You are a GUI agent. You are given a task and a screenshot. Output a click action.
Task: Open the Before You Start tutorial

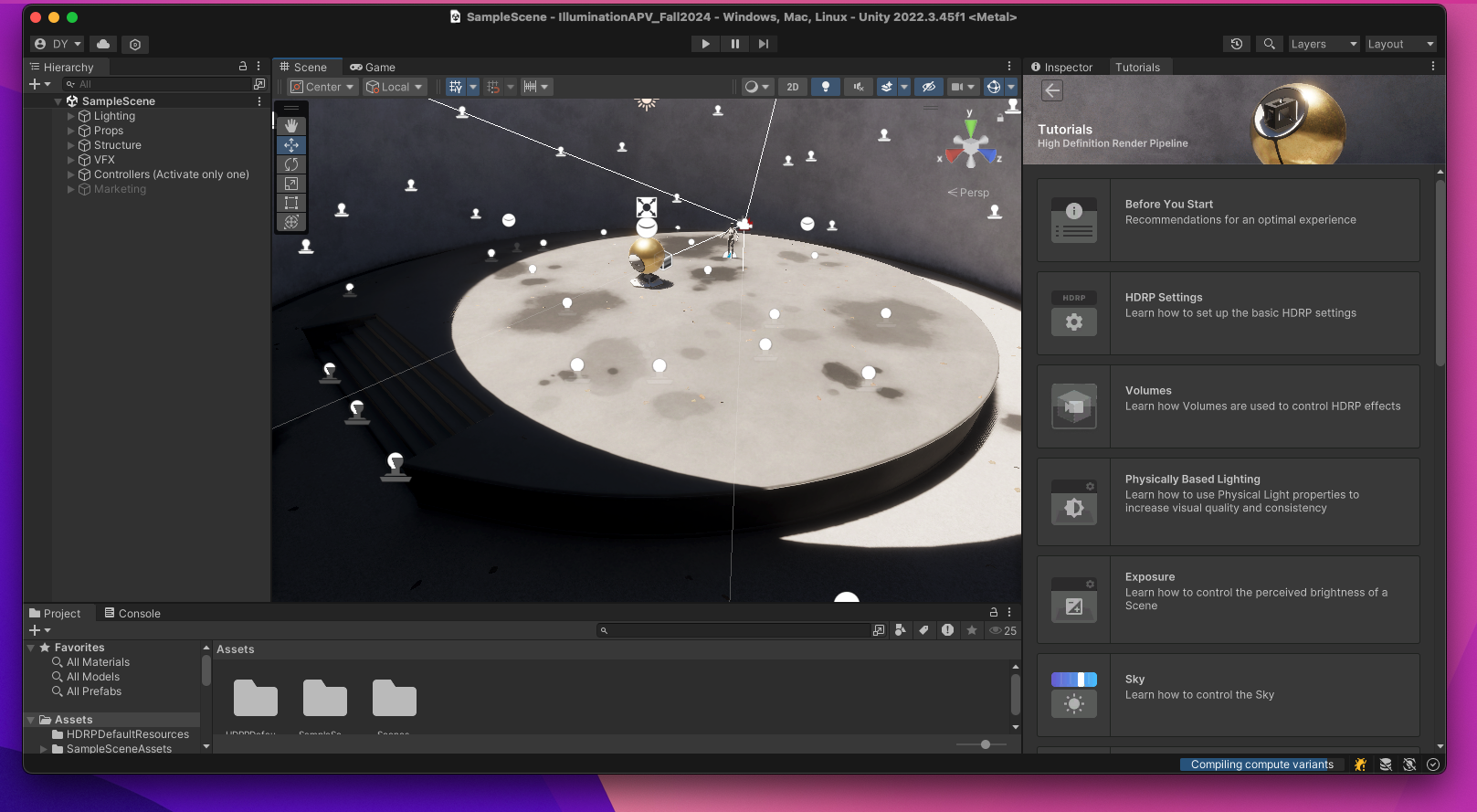(1228, 220)
